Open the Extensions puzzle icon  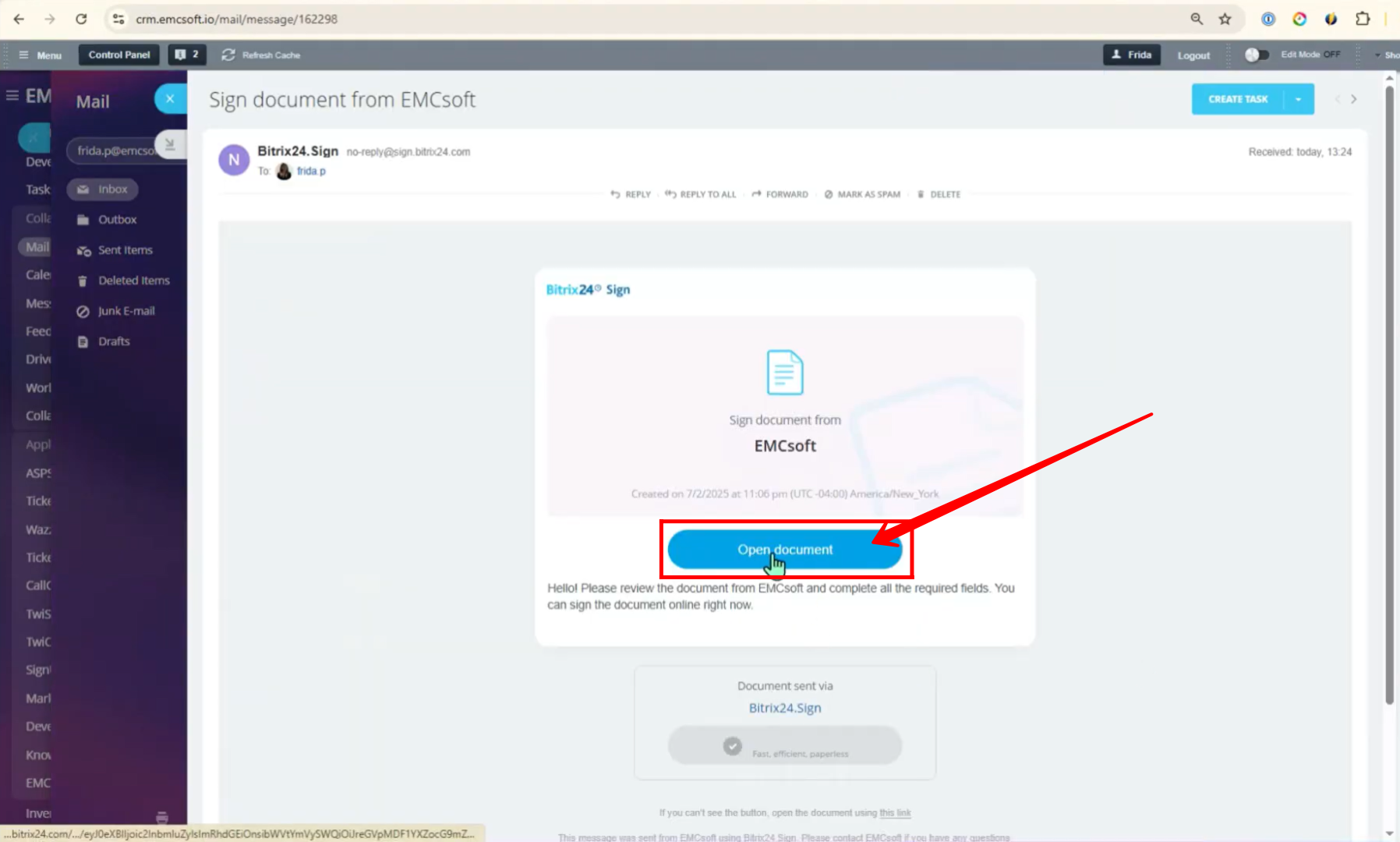pyautogui.click(x=1363, y=19)
